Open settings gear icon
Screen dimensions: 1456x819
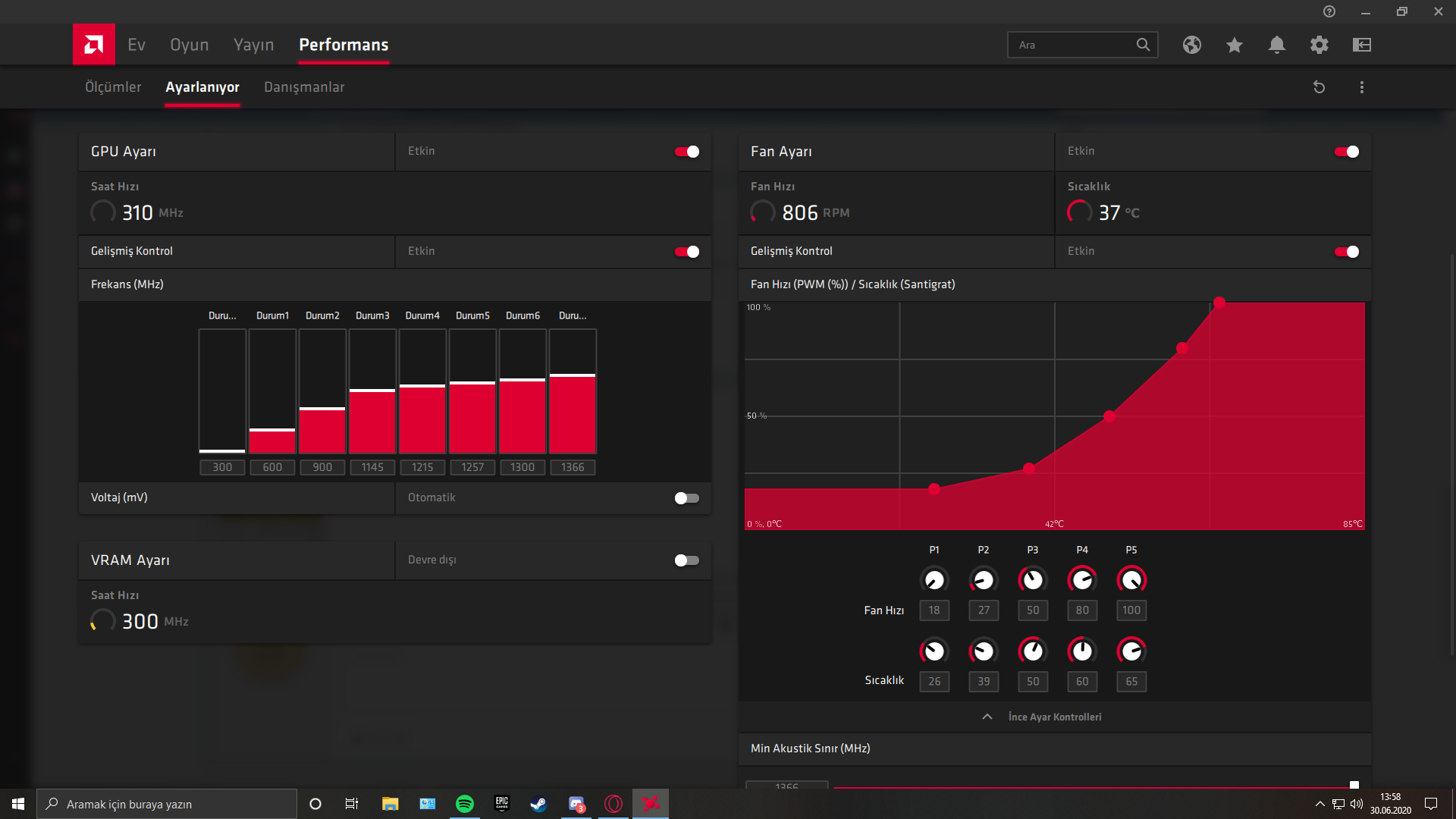point(1319,45)
